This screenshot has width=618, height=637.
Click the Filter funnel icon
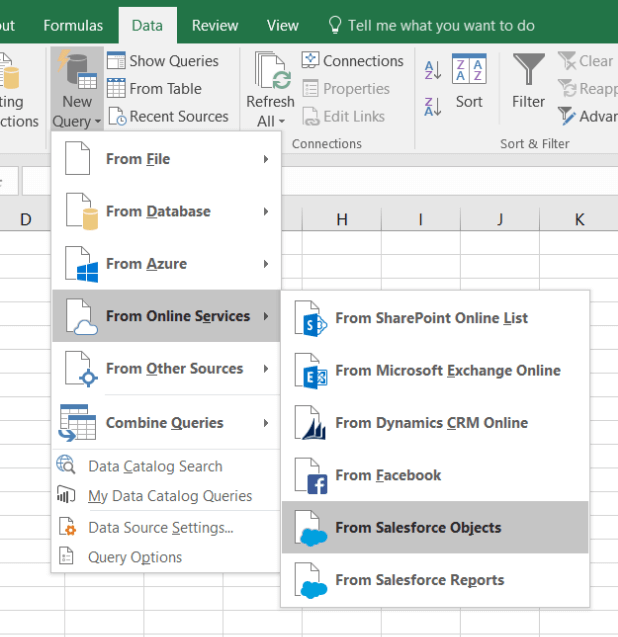(x=528, y=69)
